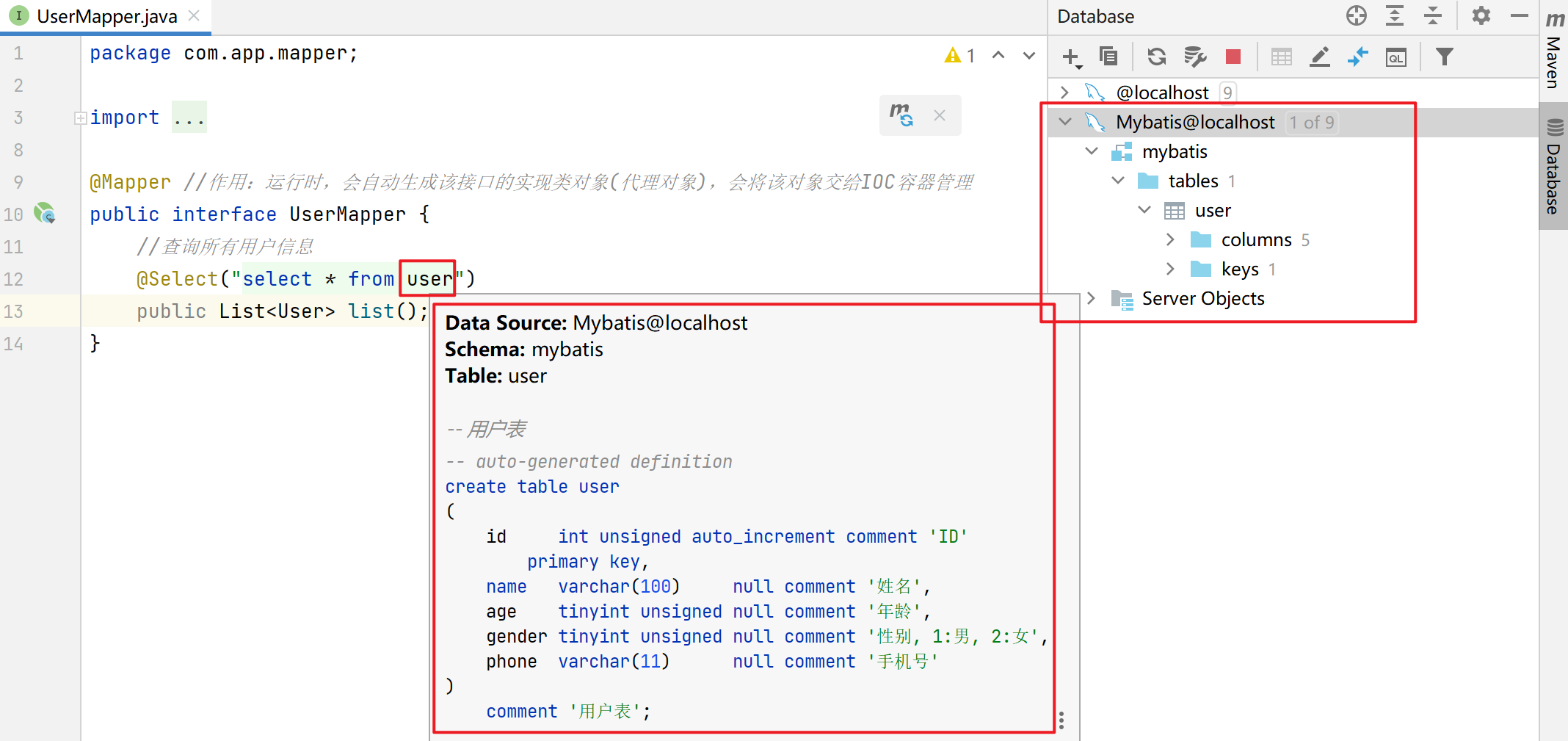Click the Edit Source pencil icon

(x=1320, y=57)
